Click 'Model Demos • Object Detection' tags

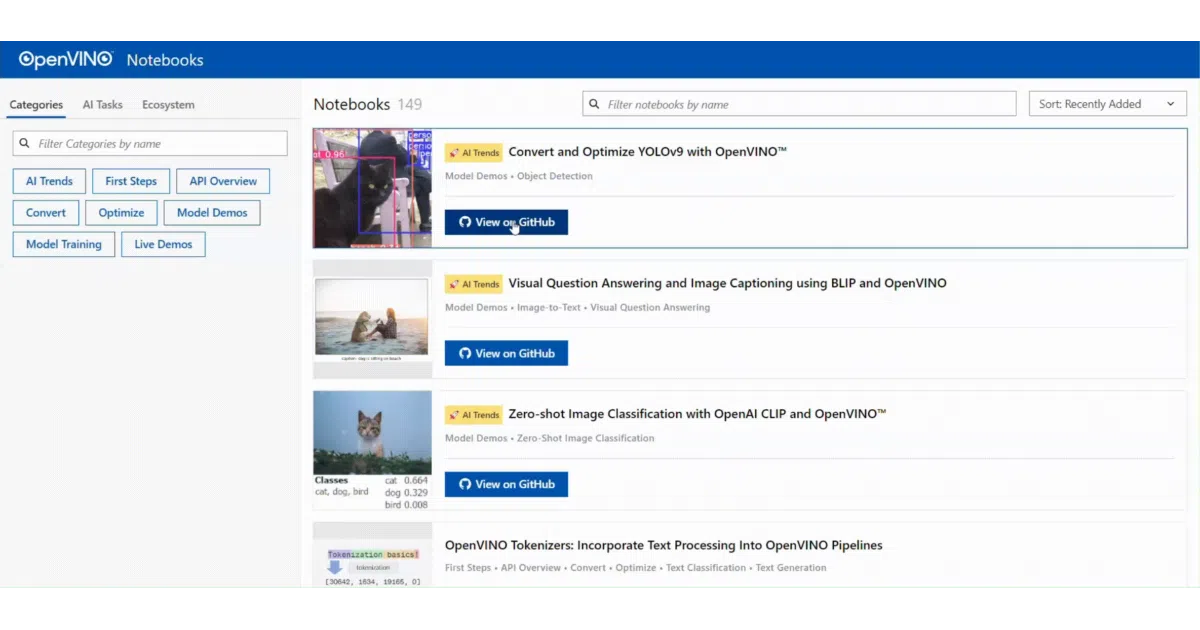[519, 176]
